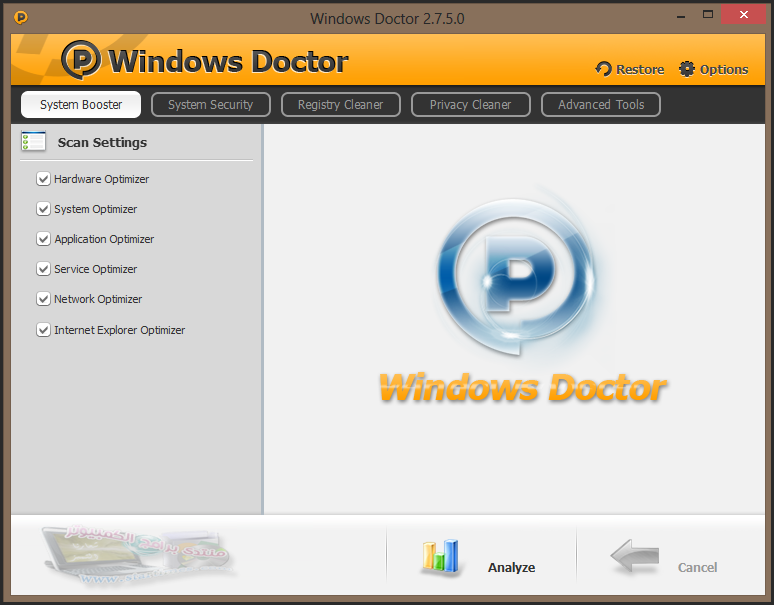The image size is (774, 605).
Task: Select the System Booster tab
Action: pyautogui.click(x=81, y=105)
